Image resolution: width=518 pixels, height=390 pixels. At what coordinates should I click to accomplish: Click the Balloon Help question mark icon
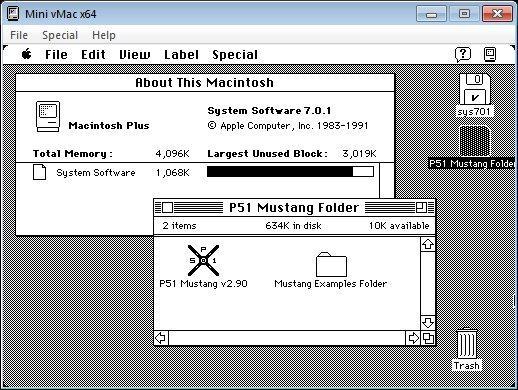click(x=463, y=54)
